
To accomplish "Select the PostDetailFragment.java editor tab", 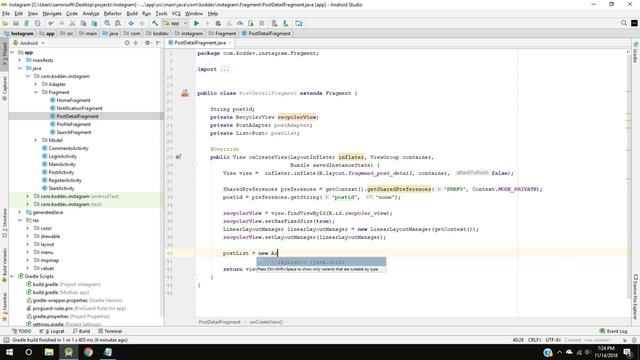I will click(200, 42).
